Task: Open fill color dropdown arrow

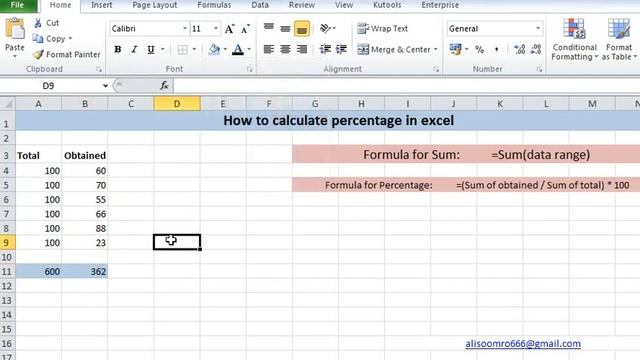Action: (x=225, y=49)
